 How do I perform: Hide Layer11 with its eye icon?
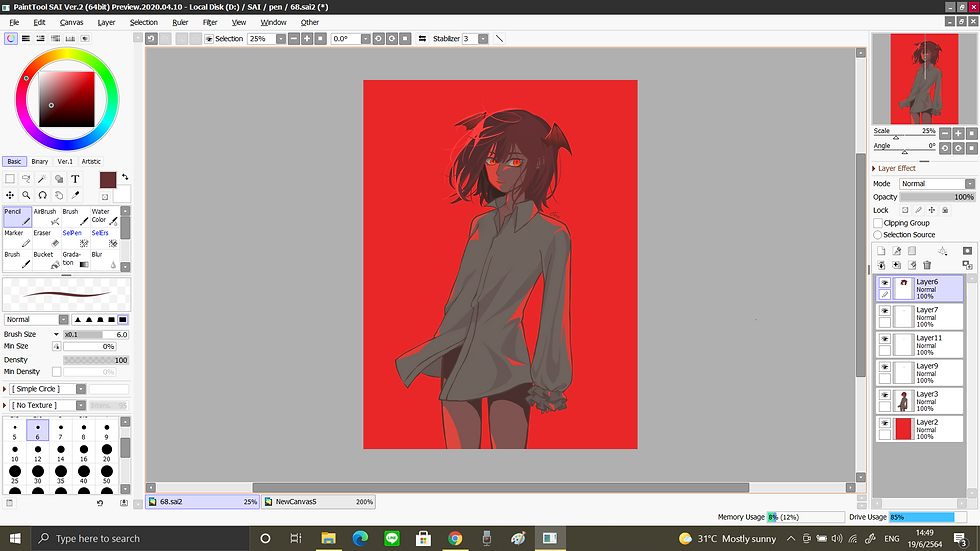(x=884, y=339)
